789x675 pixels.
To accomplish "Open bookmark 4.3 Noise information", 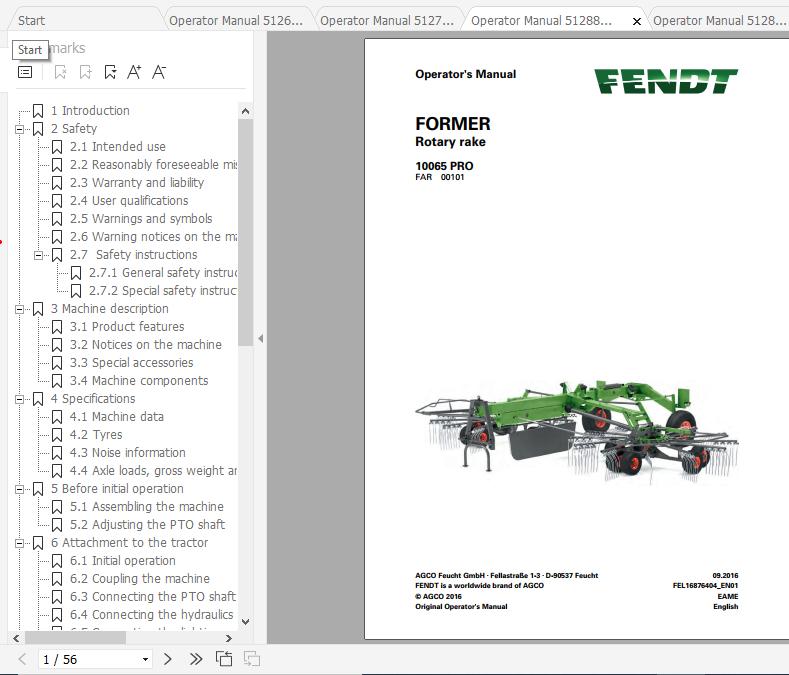I will pos(128,453).
